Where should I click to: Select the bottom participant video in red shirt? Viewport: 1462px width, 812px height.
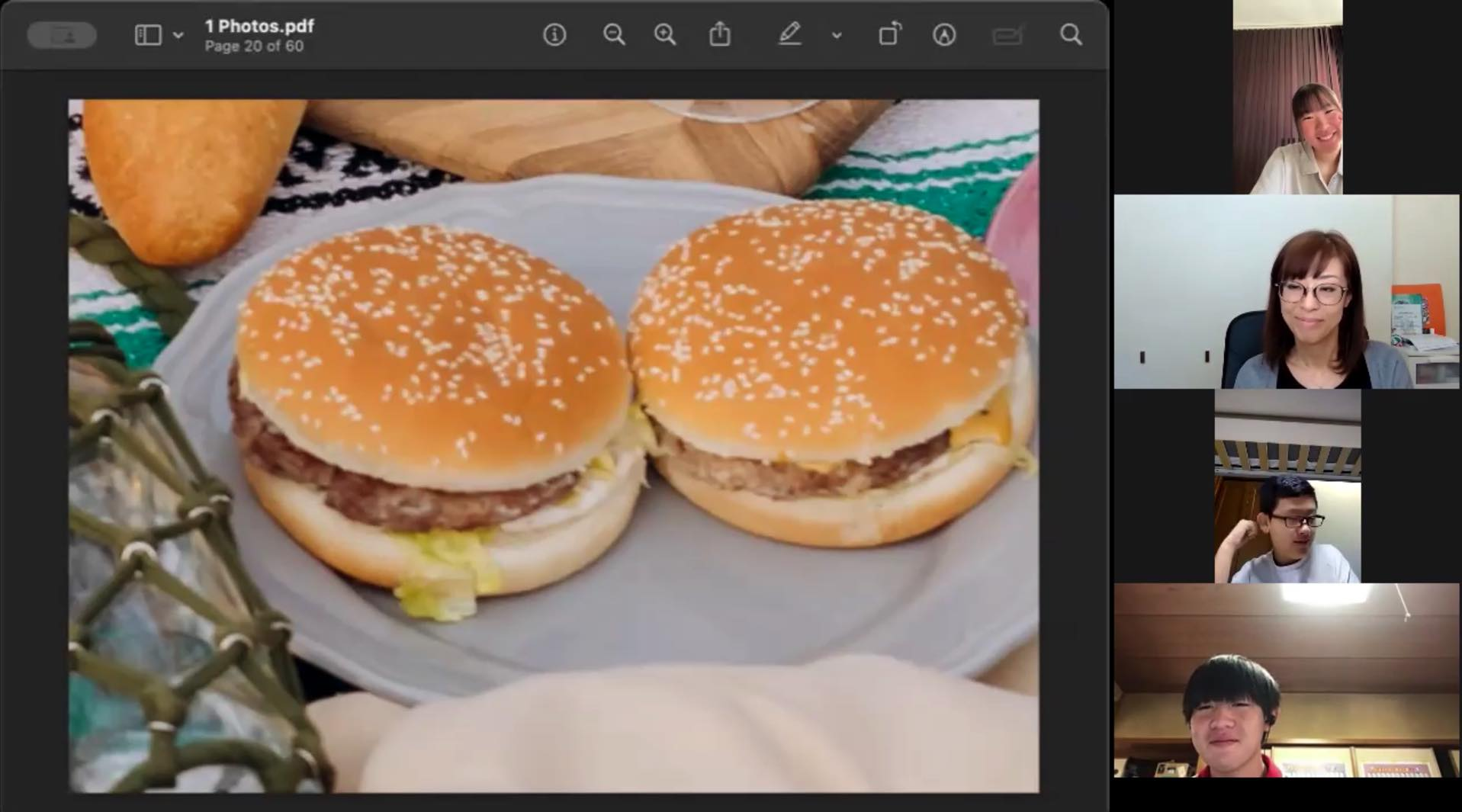[1286, 681]
